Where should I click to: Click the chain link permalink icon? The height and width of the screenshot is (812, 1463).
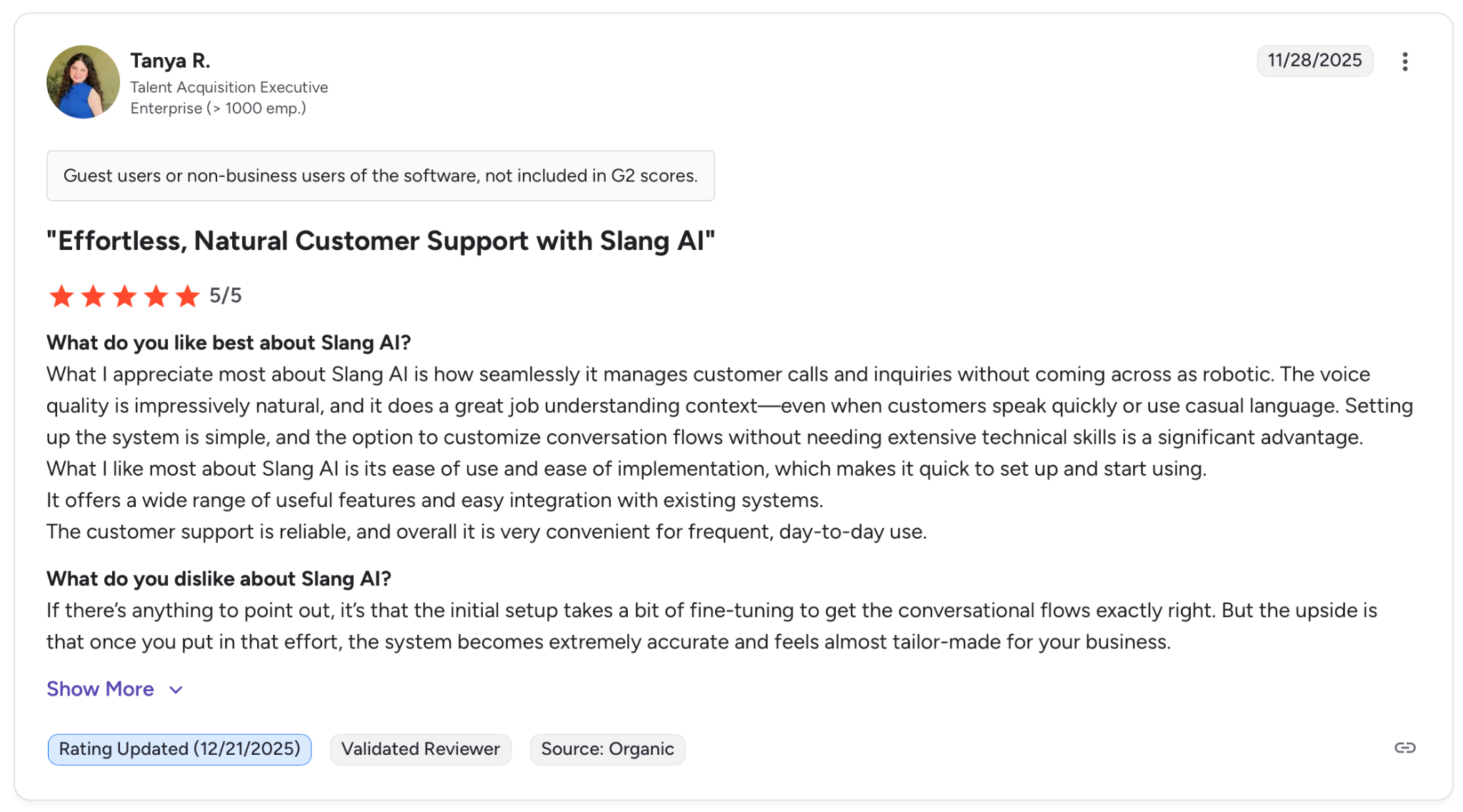coord(1404,748)
